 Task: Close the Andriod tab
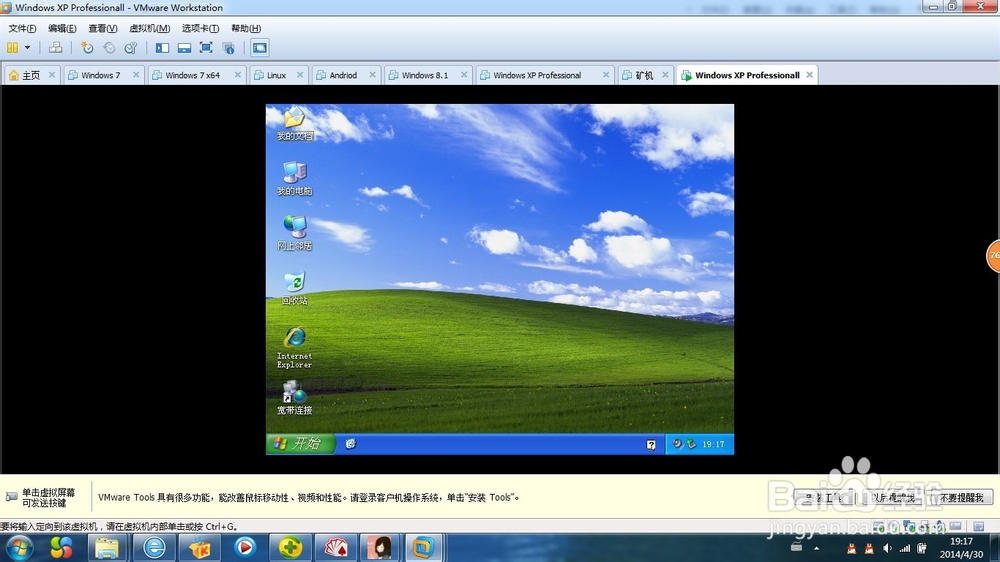[x=372, y=75]
